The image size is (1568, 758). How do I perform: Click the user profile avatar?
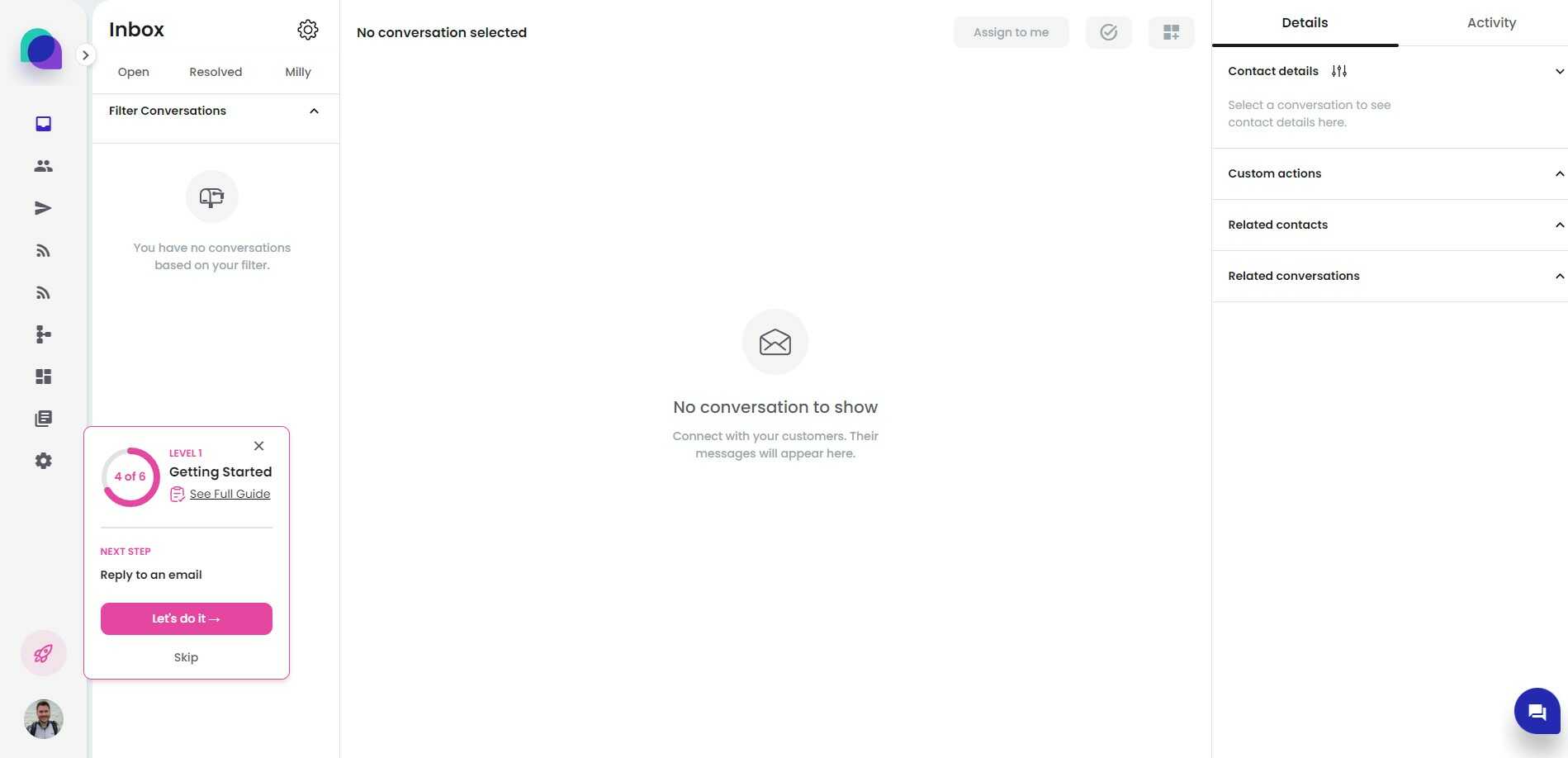point(44,719)
